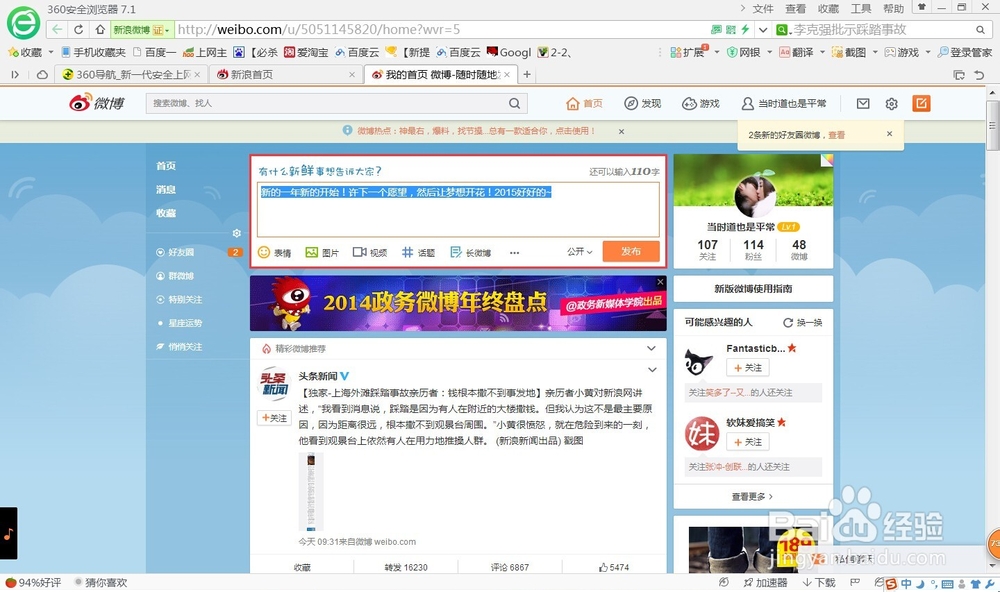1000x592 pixels.
Task: Open 公开 visibility dropdown
Action: (580, 252)
